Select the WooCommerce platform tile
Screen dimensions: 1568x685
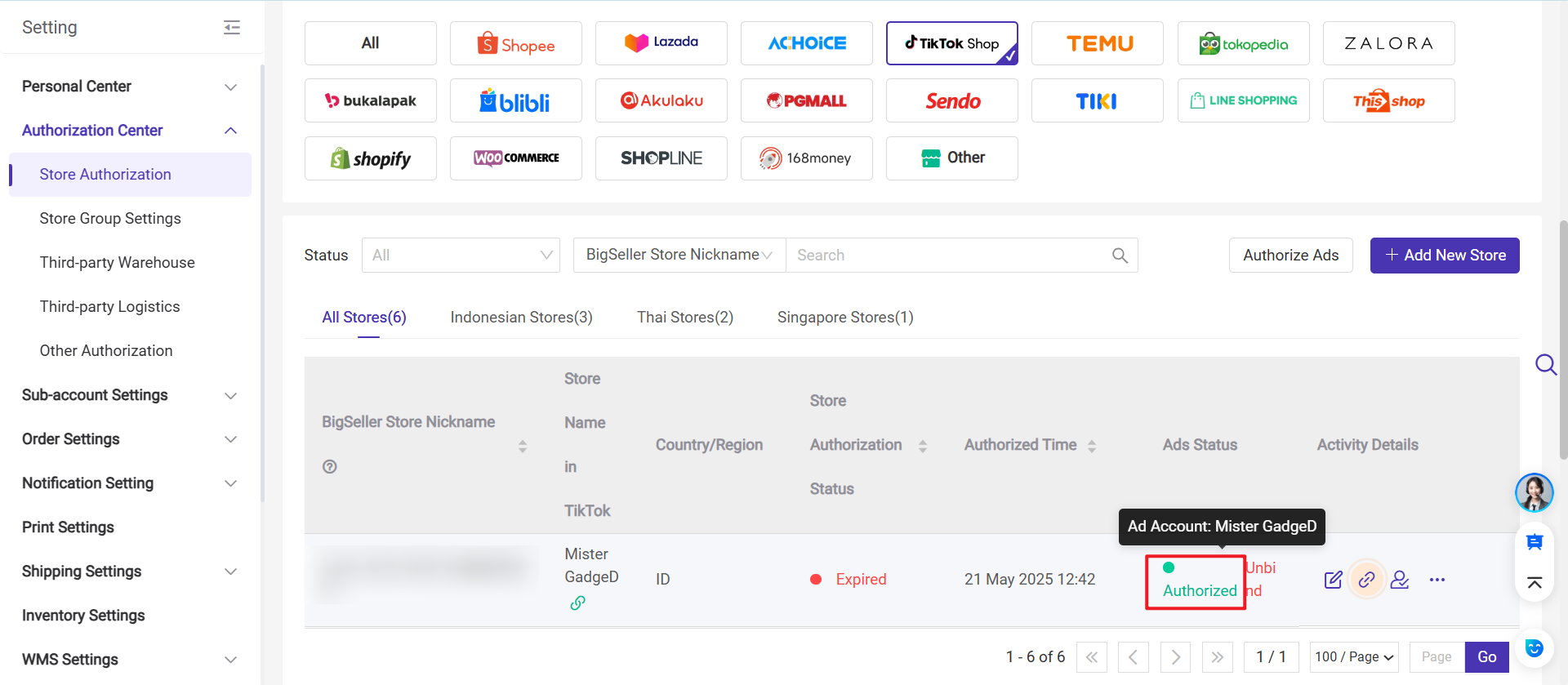point(516,158)
